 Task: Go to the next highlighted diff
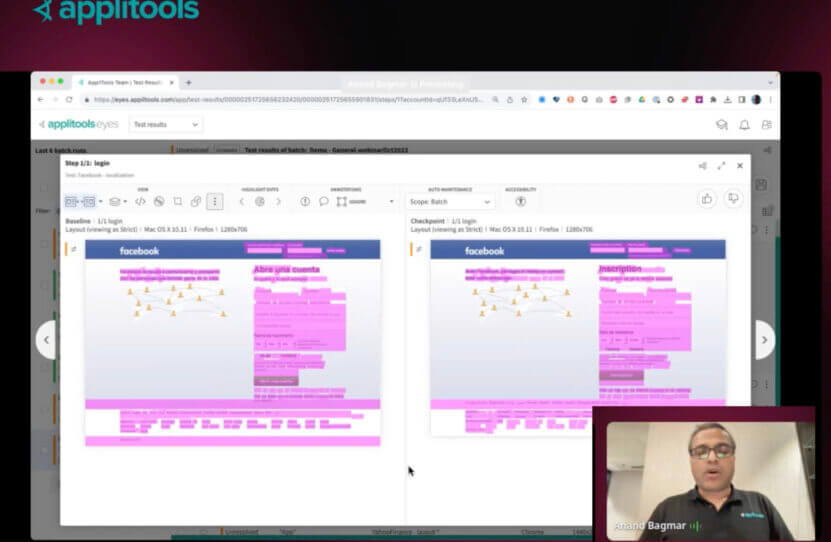click(x=278, y=201)
